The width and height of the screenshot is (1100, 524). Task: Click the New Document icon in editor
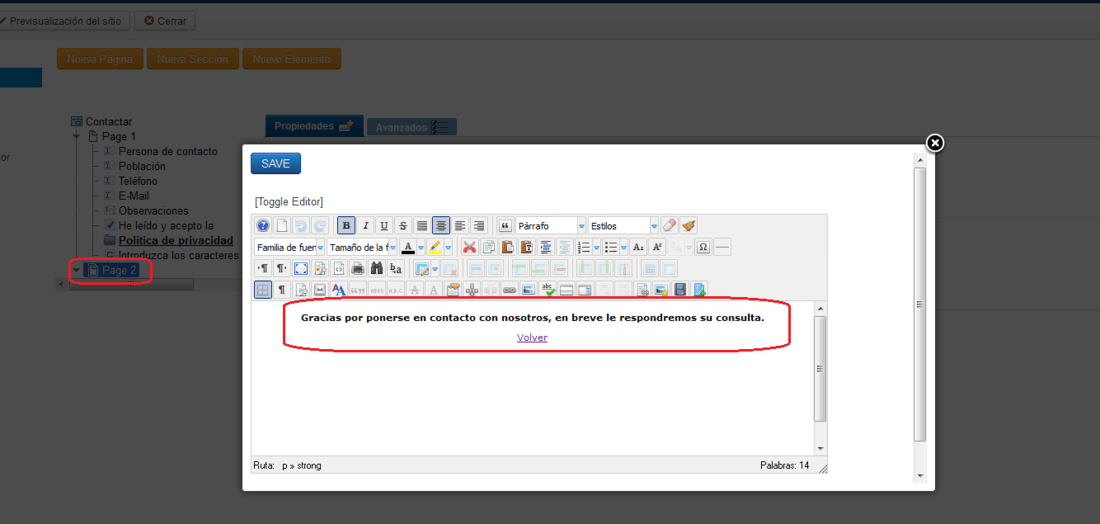(281, 226)
